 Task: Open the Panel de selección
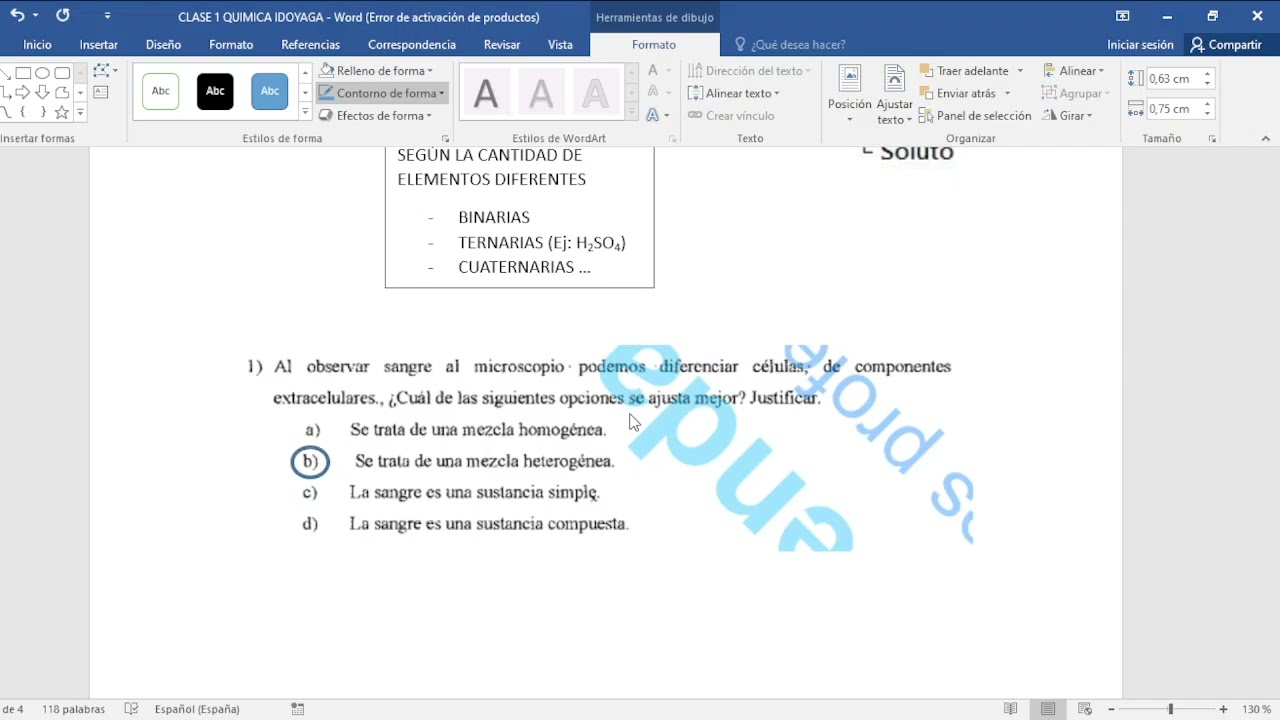[975, 116]
